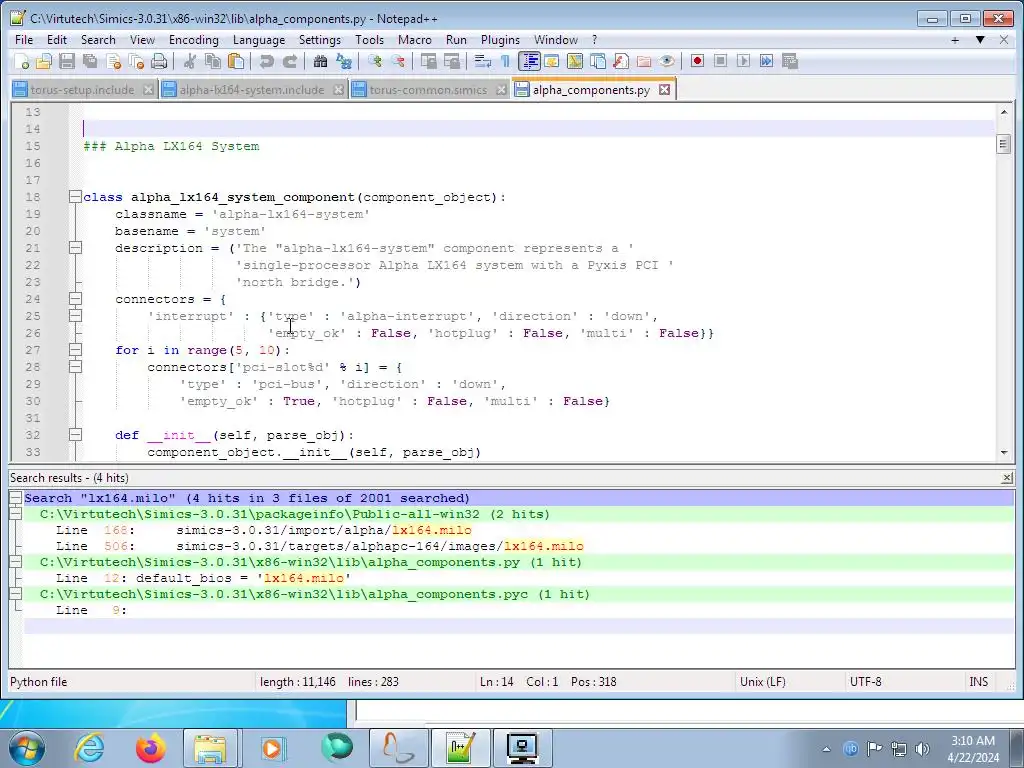
Task: Toggle synchronize vertical scrolling icon
Action: pos(429,61)
